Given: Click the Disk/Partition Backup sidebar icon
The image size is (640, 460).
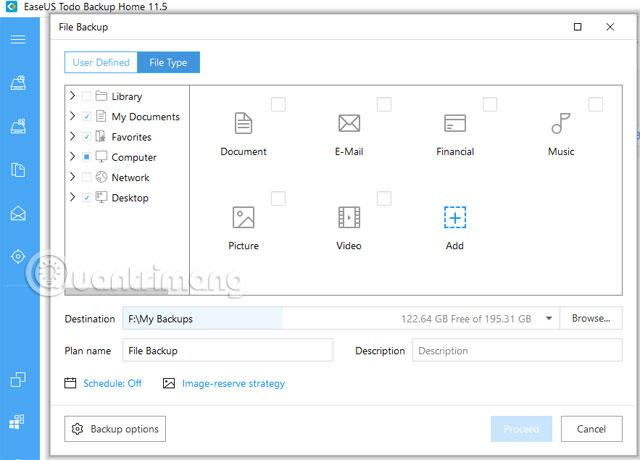Looking at the screenshot, I should pos(18,83).
